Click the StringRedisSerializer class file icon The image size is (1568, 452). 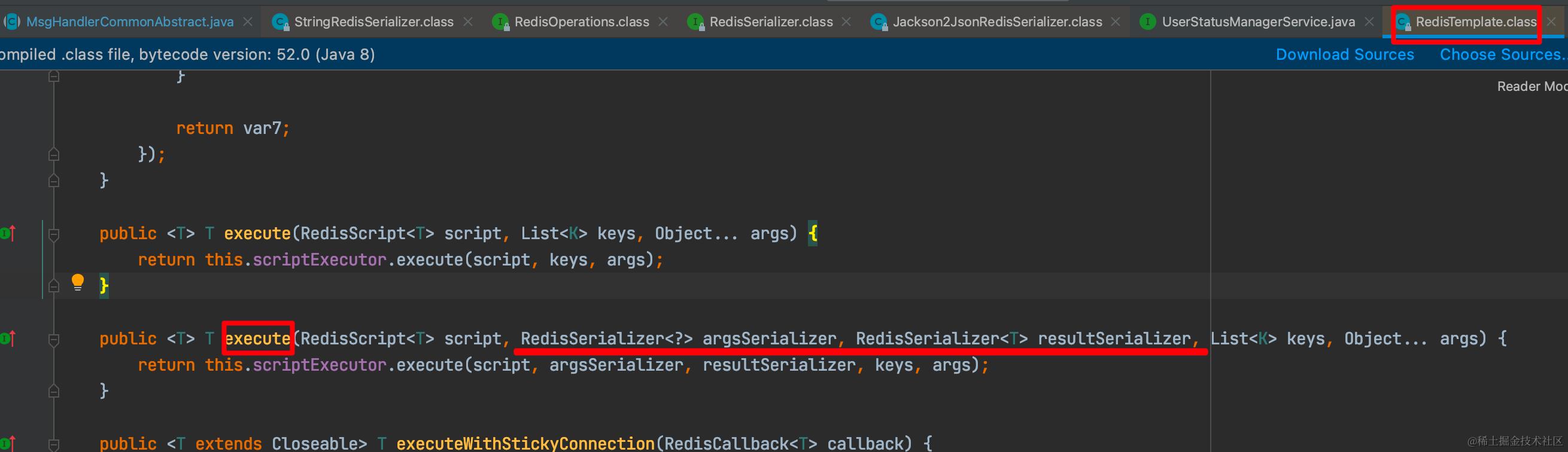(280, 22)
